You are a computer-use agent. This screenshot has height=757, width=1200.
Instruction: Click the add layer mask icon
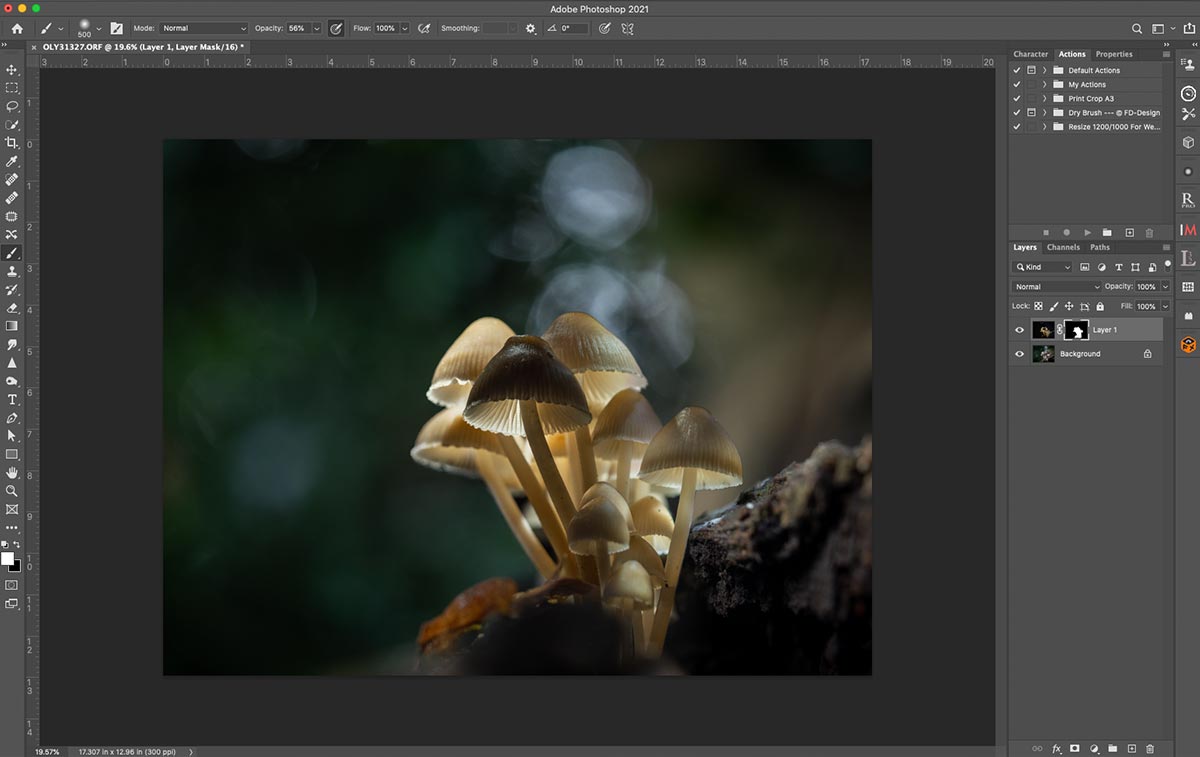pyautogui.click(x=1075, y=748)
